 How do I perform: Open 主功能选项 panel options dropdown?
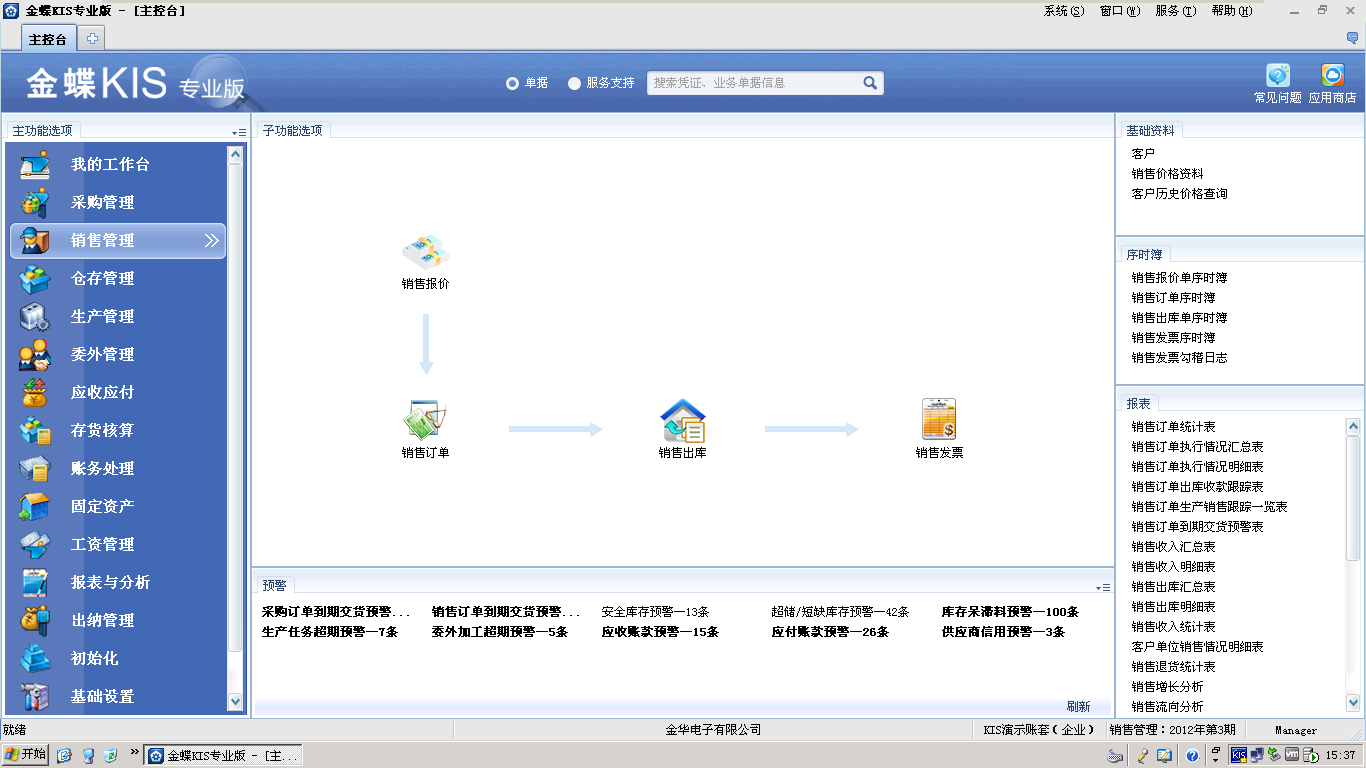pos(238,132)
